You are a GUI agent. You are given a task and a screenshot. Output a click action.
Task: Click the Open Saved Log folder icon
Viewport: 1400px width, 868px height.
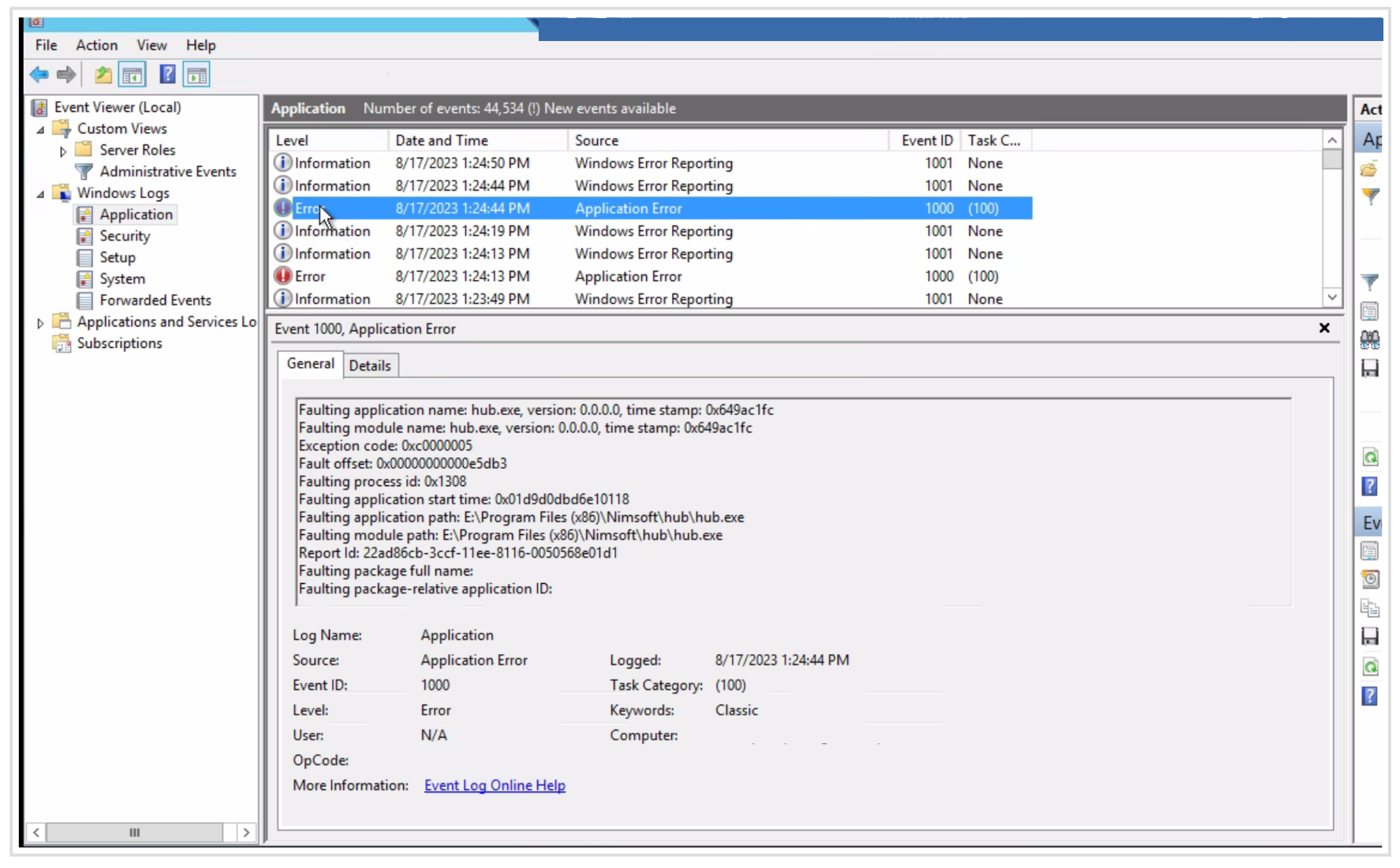point(1369,170)
